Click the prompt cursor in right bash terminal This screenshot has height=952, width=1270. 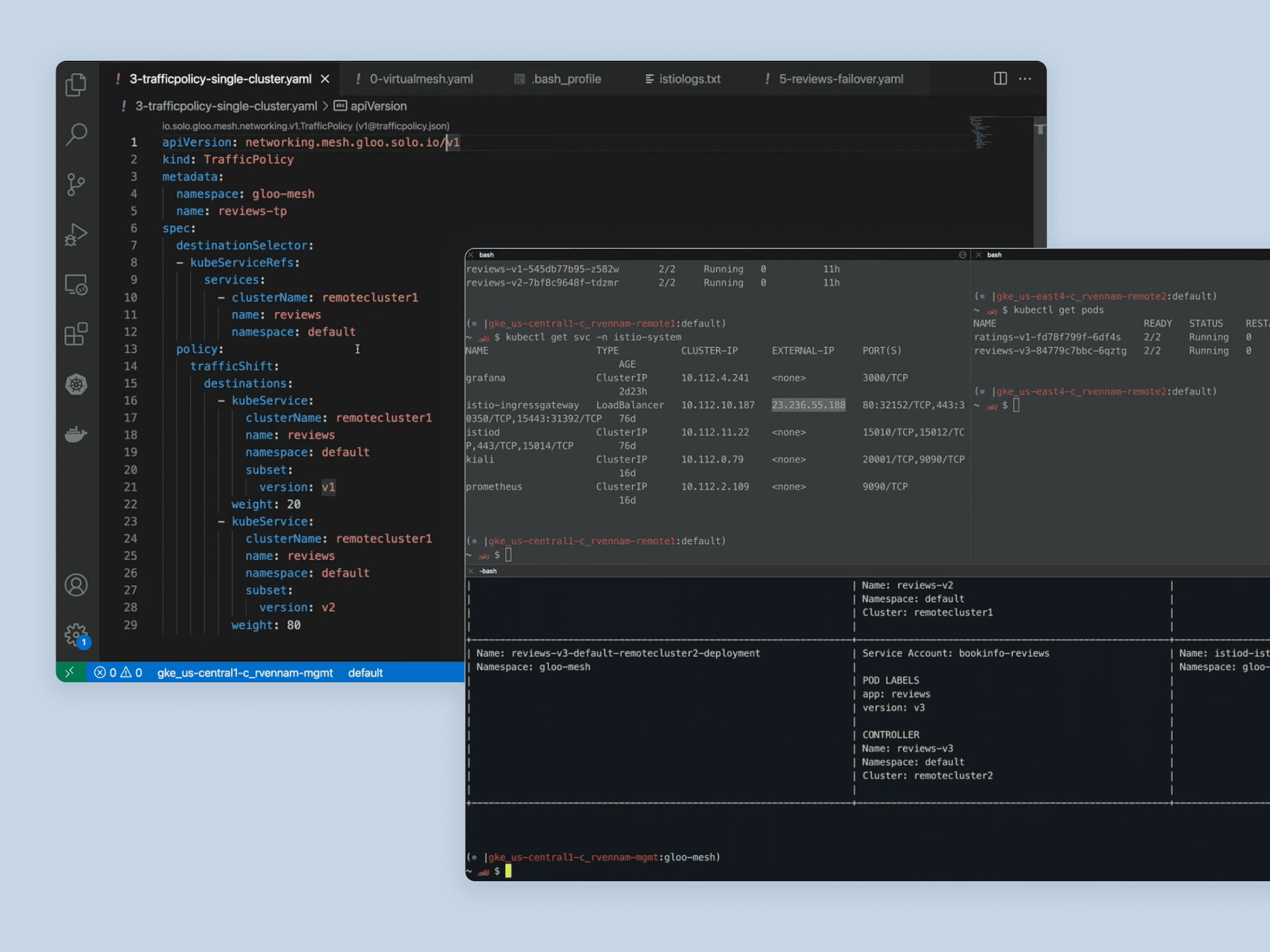pos(1016,405)
